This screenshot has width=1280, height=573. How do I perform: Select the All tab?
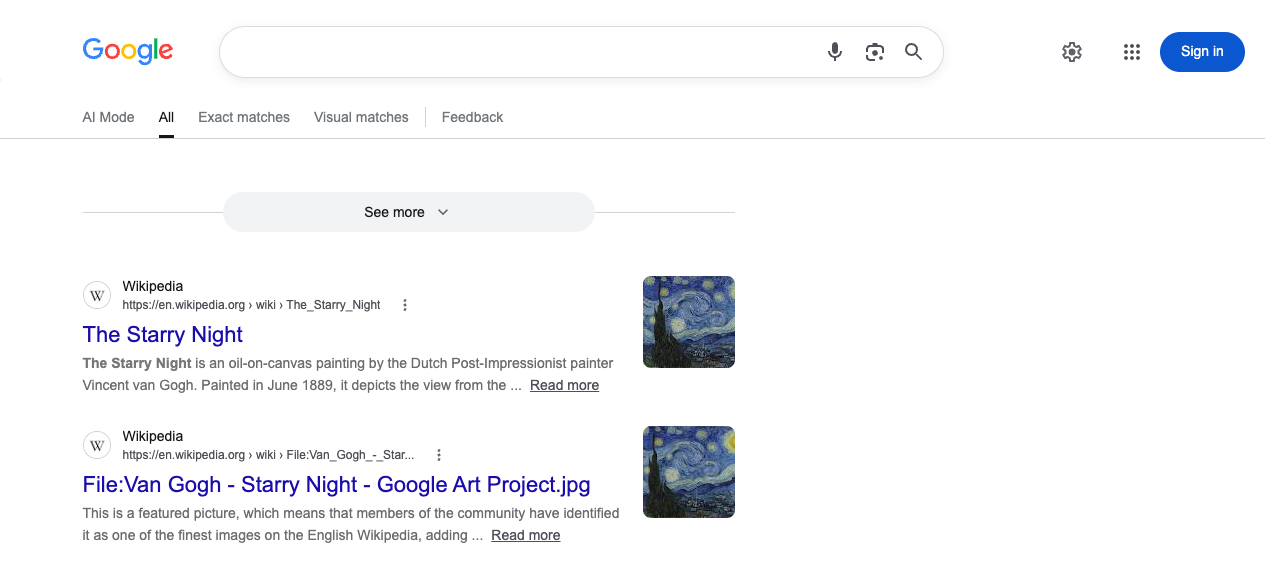point(166,117)
